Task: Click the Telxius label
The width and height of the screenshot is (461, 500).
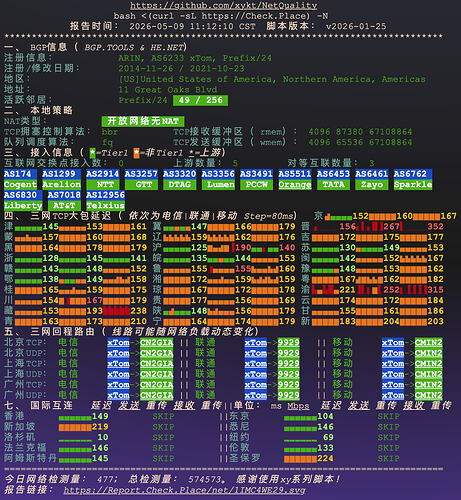Action: click(106, 205)
